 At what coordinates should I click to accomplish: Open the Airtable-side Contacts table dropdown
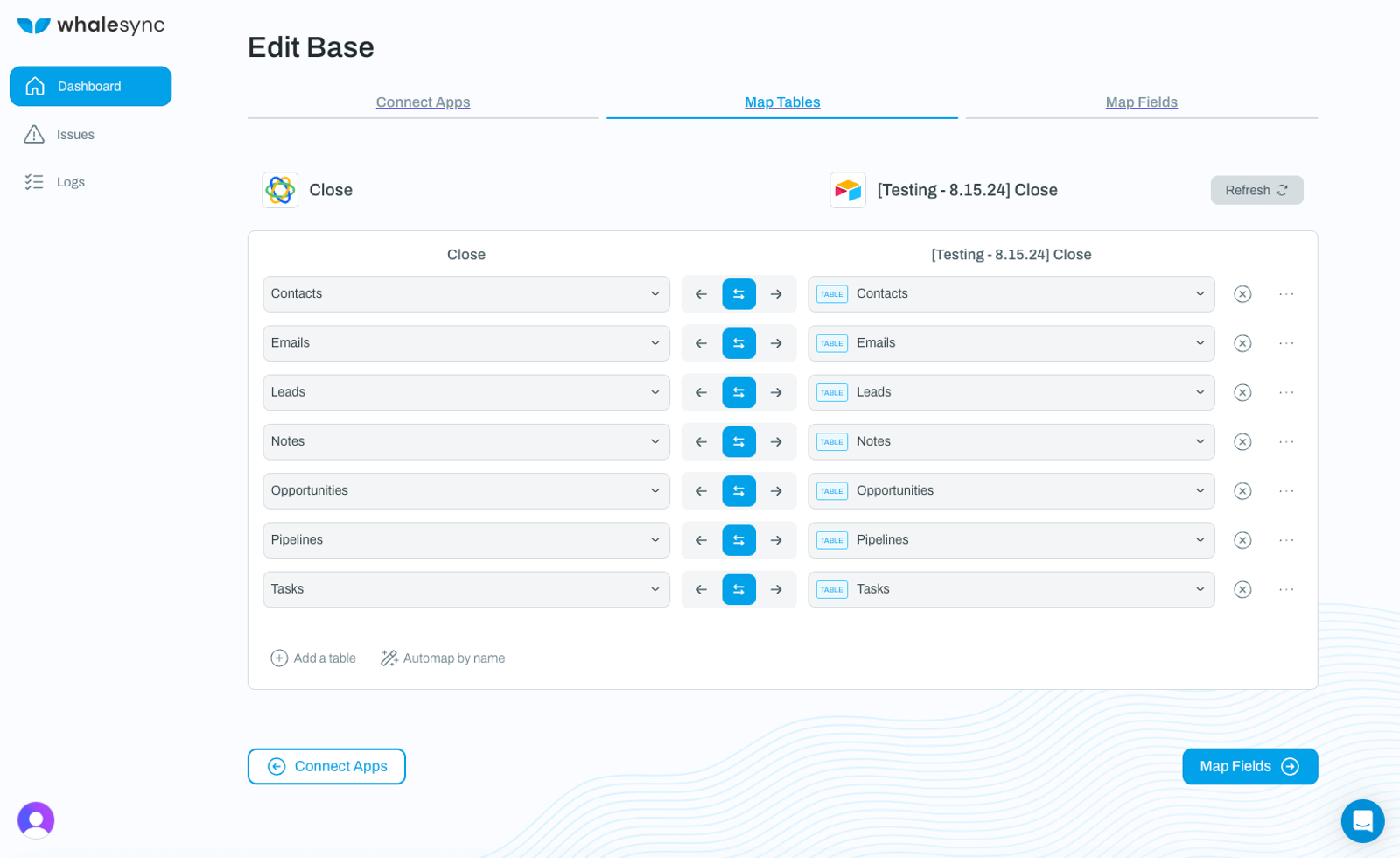(1011, 294)
